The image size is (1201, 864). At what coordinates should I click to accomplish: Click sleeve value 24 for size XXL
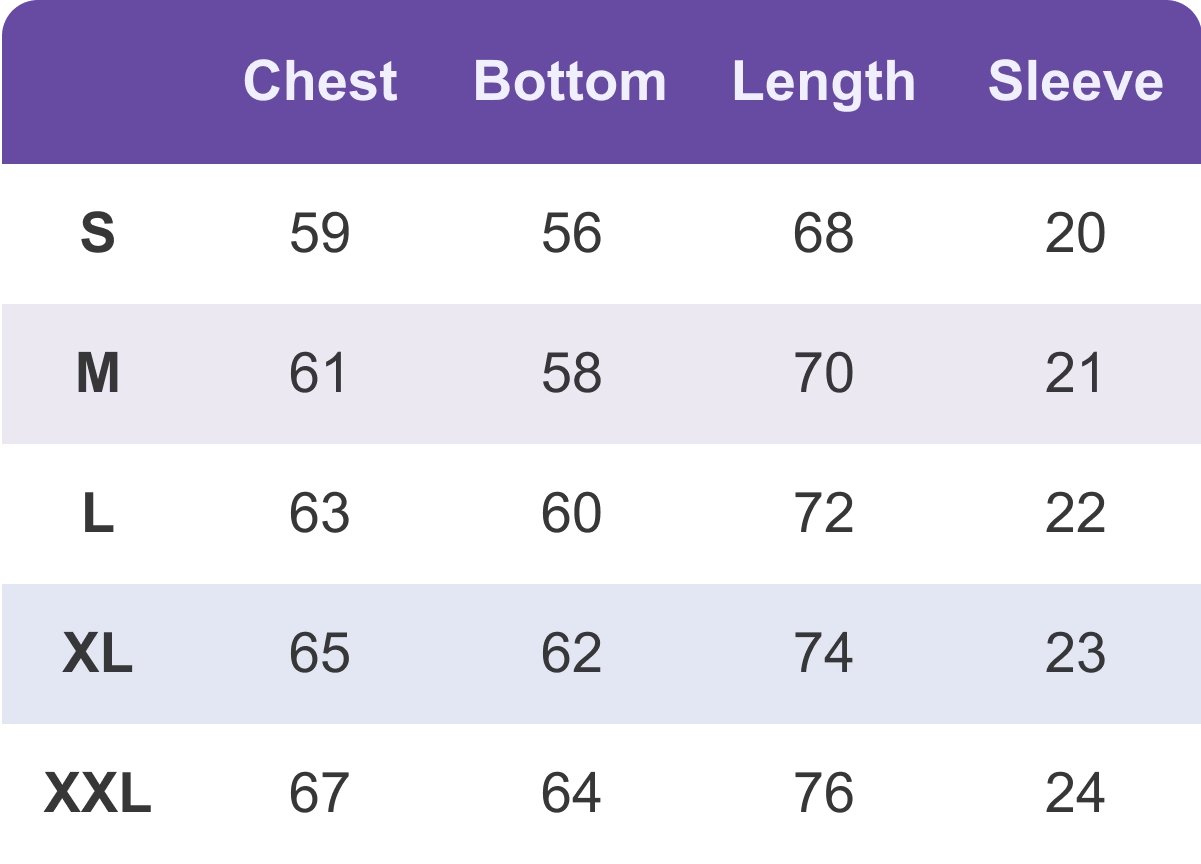click(1075, 794)
